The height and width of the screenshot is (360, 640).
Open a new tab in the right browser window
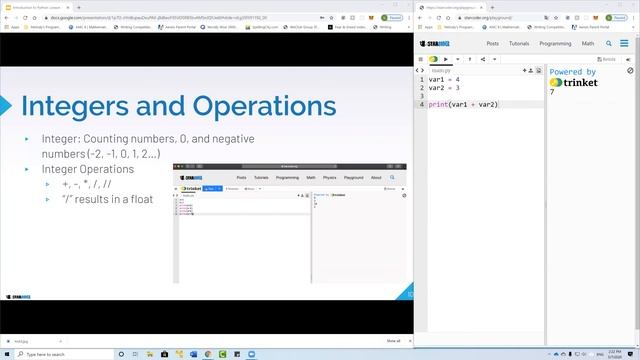click(492, 7)
